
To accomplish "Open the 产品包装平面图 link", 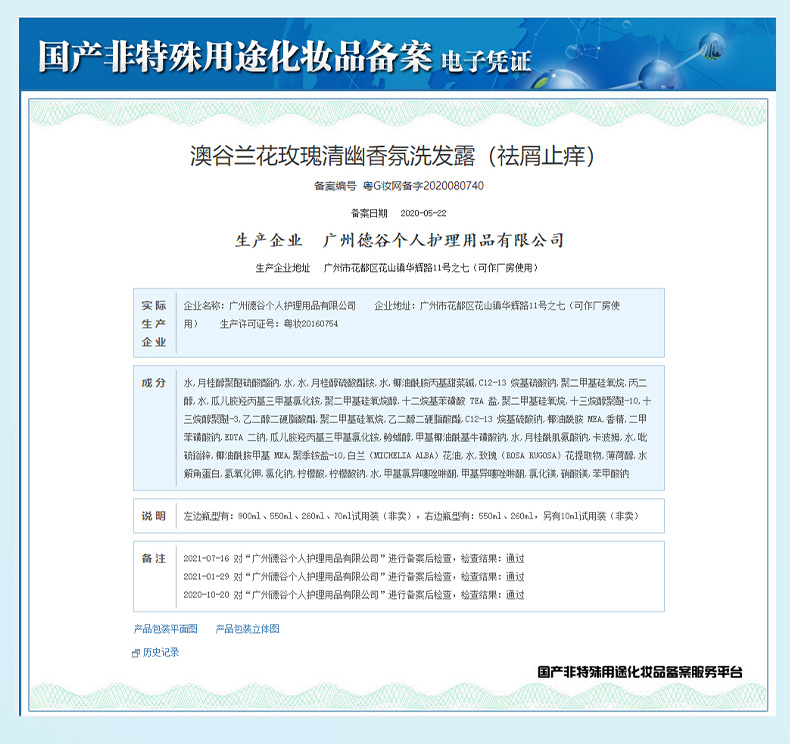I will (x=165, y=629).
